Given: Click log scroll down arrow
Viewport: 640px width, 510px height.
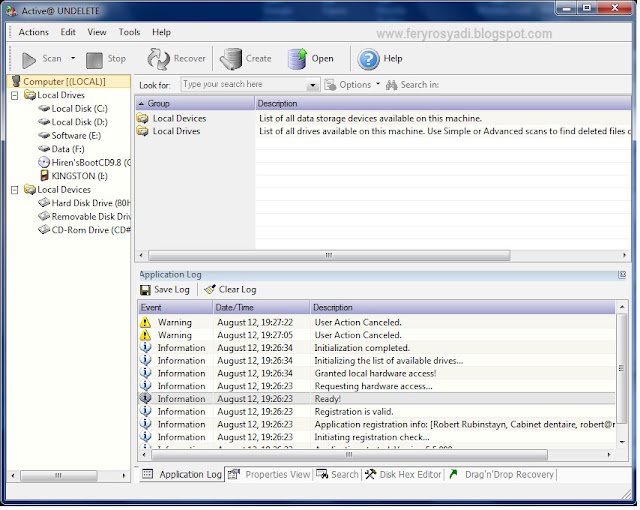Looking at the screenshot, I should 622,442.
